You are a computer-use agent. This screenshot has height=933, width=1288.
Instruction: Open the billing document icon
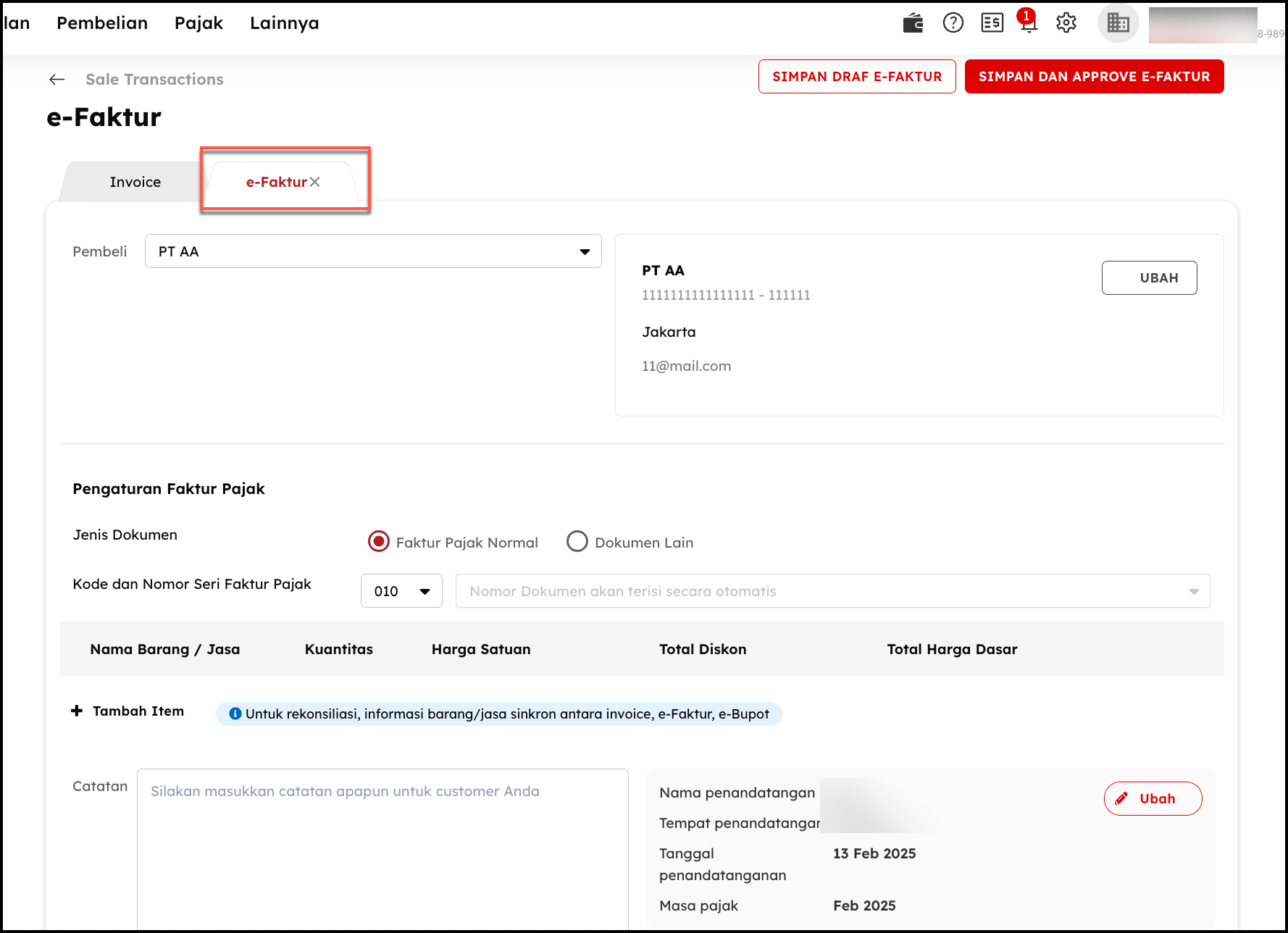[992, 23]
